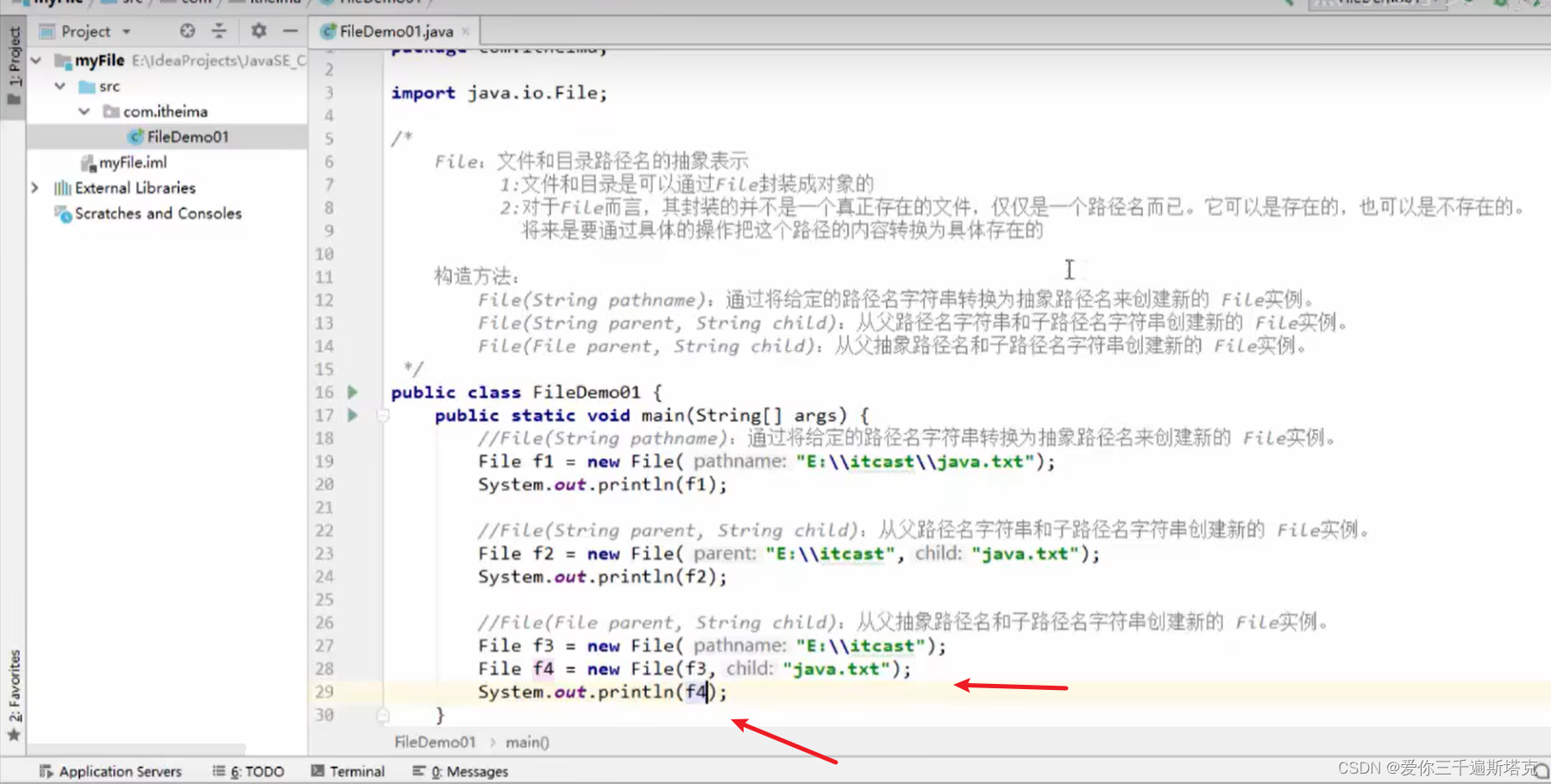Expand External Libraries node
Image resolution: width=1551 pixels, height=784 pixels.
[x=35, y=187]
